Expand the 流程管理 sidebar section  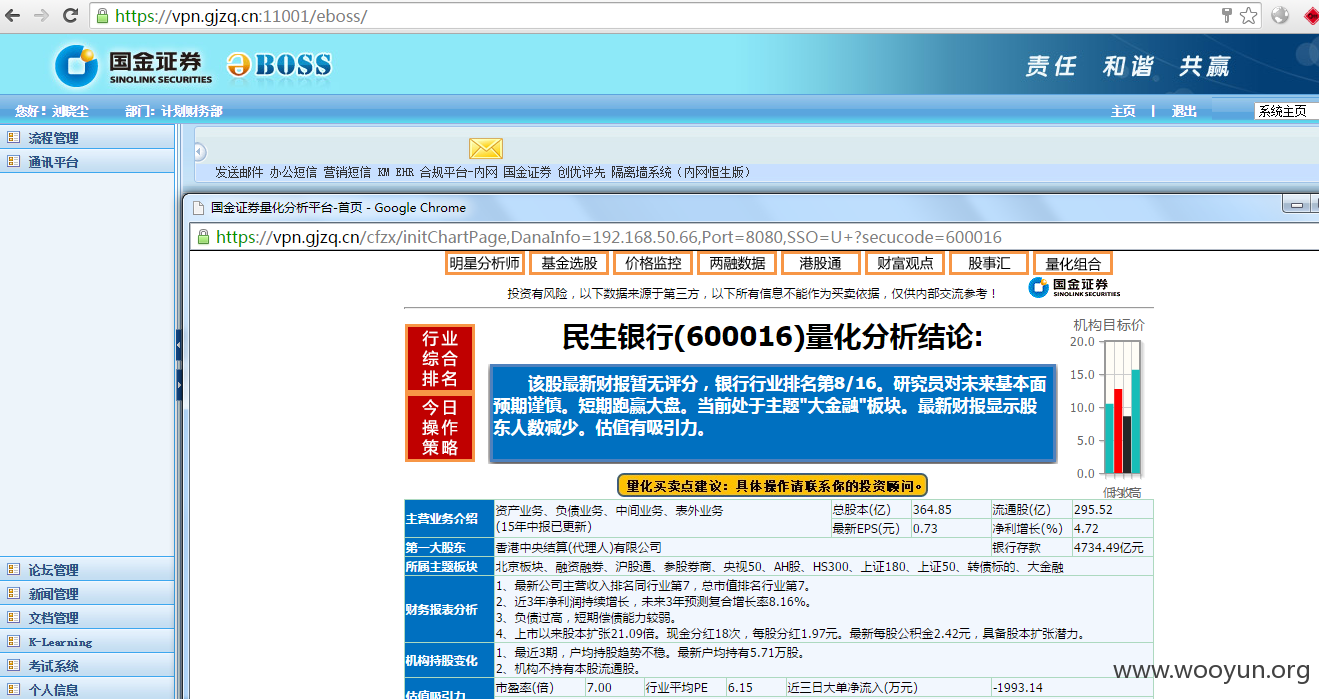[x=87, y=137]
